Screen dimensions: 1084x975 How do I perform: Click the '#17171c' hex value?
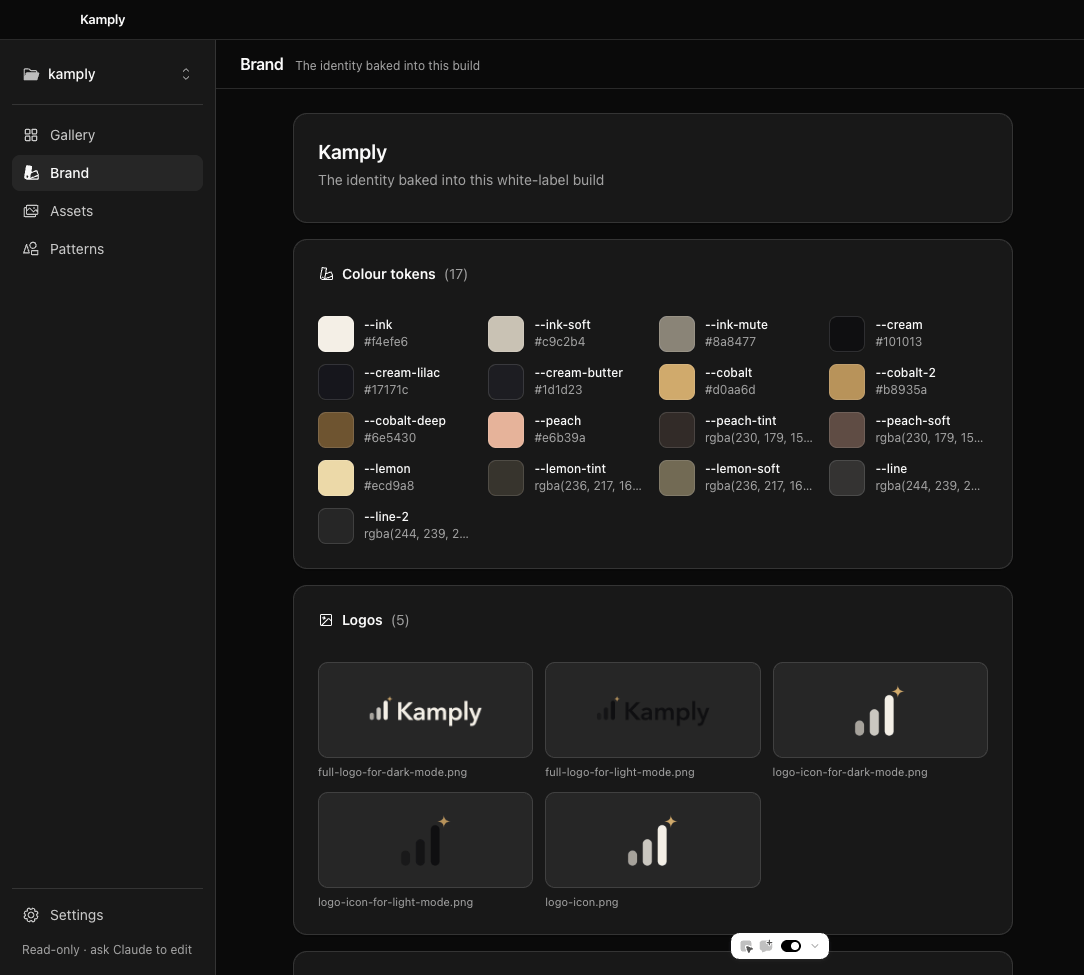coord(386,389)
